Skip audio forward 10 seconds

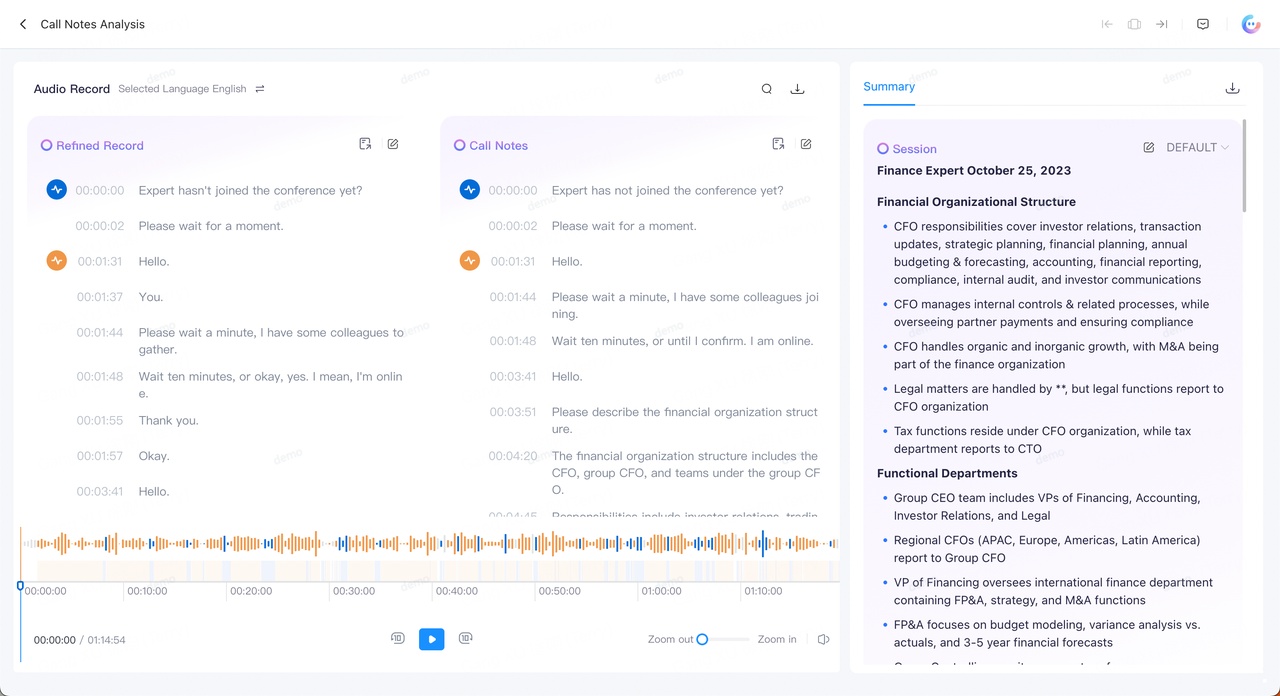pyautogui.click(x=465, y=638)
